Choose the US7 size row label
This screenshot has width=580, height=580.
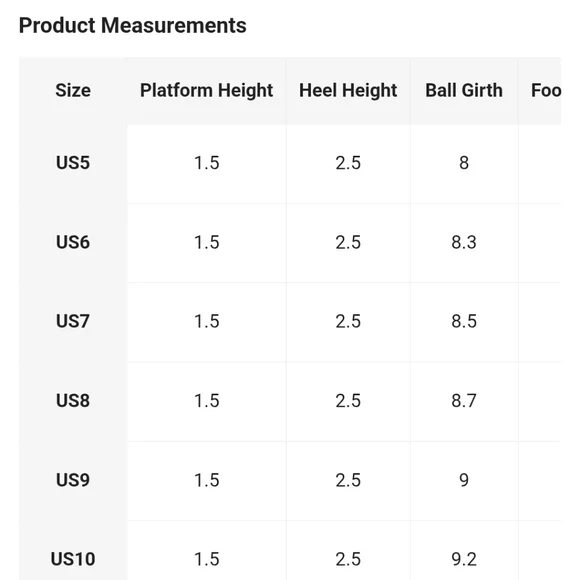click(x=73, y=321)
